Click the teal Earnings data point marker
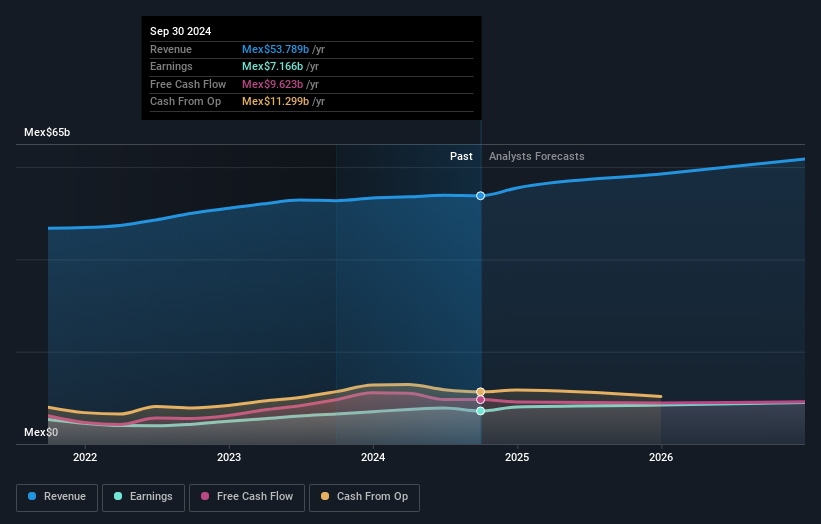 pyautogui.click(x=480, y=411)
